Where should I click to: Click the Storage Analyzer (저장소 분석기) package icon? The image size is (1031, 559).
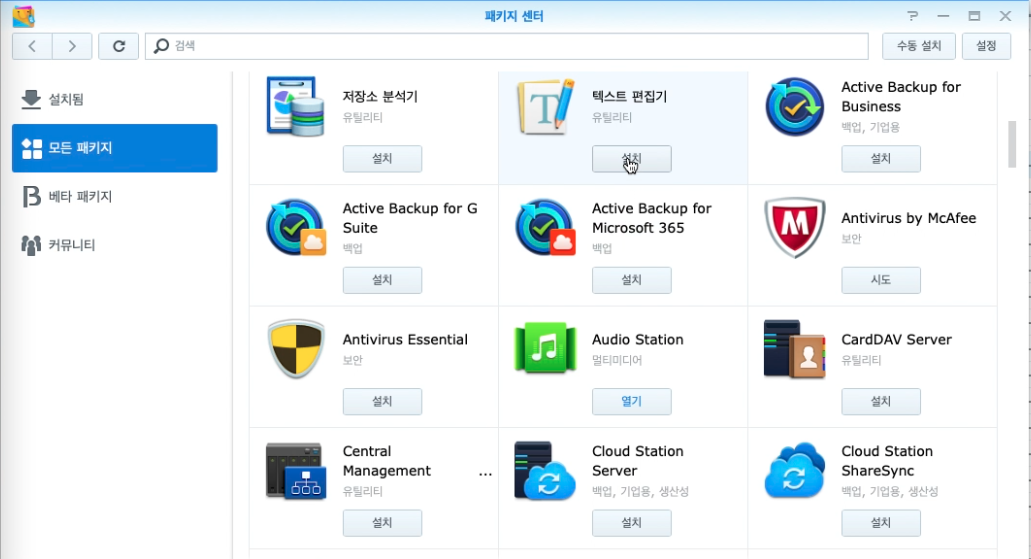point(295,107)
